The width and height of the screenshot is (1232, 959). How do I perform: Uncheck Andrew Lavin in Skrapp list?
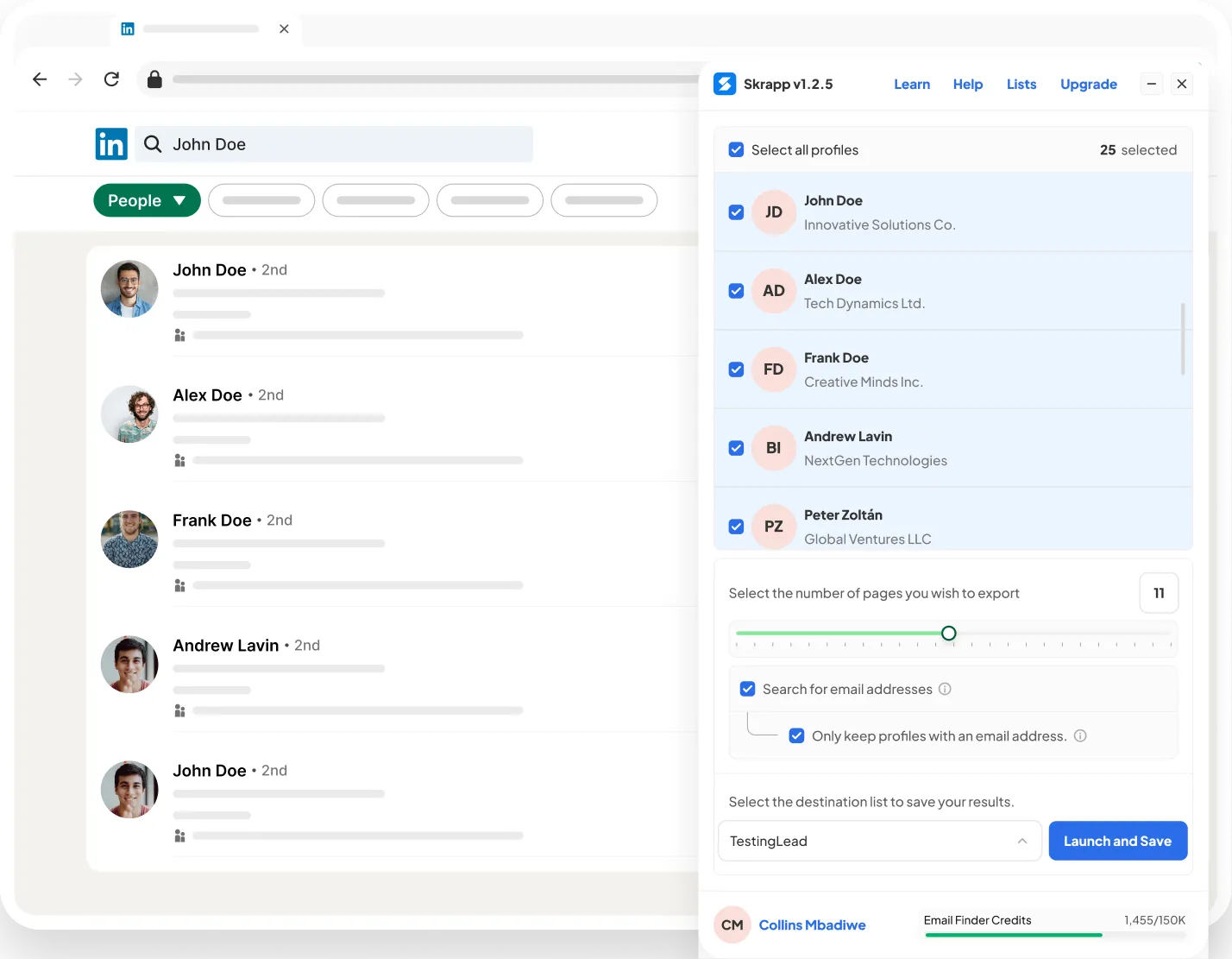[736, 448]
